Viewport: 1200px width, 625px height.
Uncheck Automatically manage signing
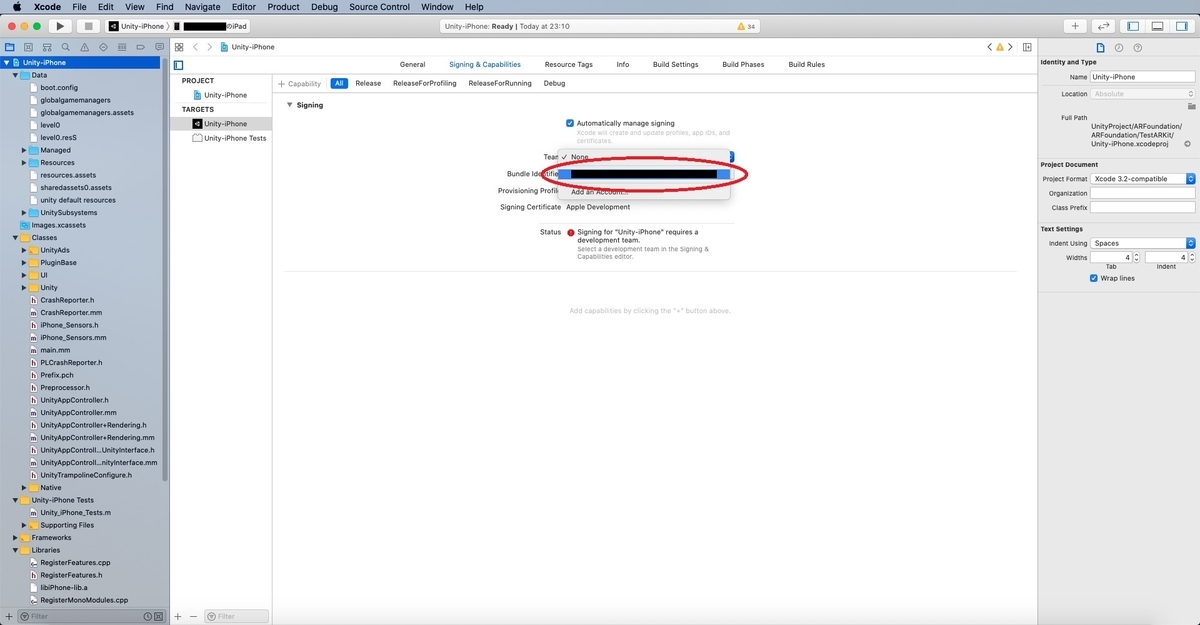click(x=570, y=123)
